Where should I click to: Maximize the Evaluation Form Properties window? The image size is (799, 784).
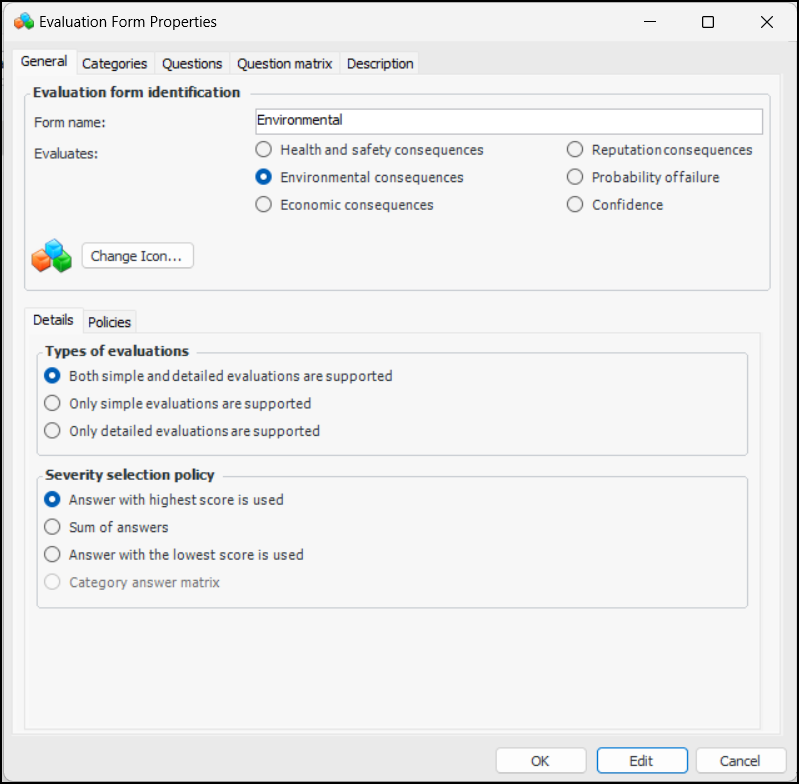(708, 22)
